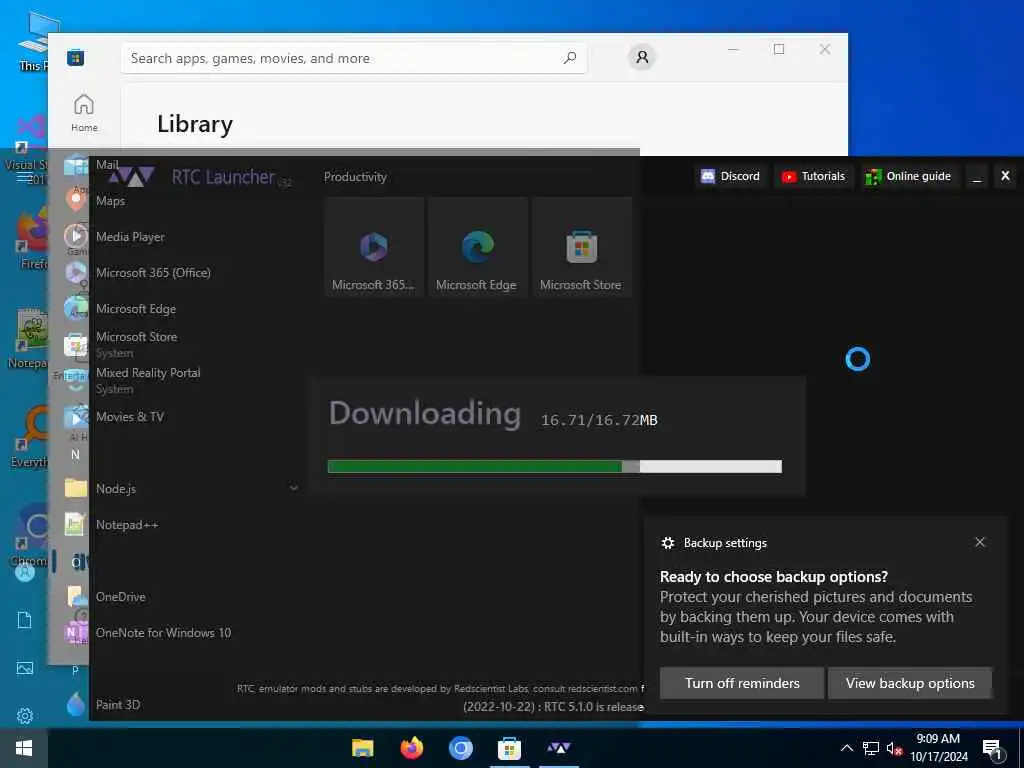
Task: Open Microsoft Store productivity tile
Action: click(x=581, y=248)
